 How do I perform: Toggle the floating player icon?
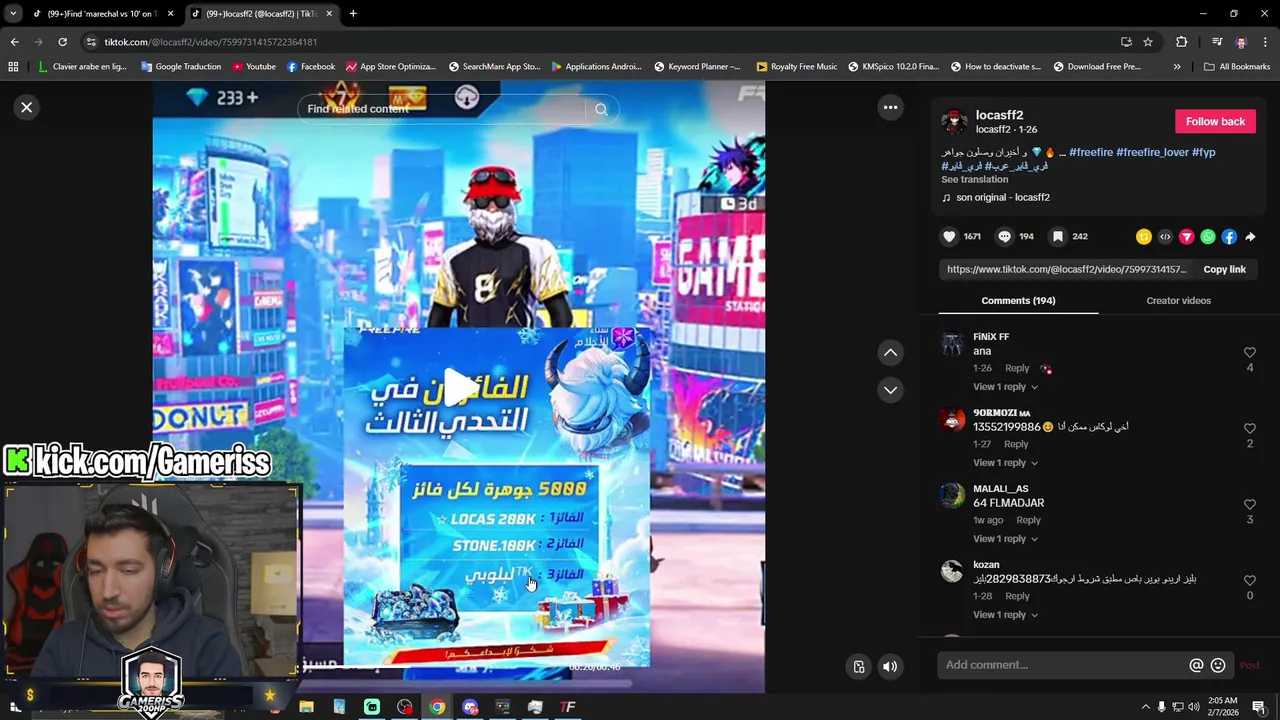pyautogui.click(x=858, y=666)
